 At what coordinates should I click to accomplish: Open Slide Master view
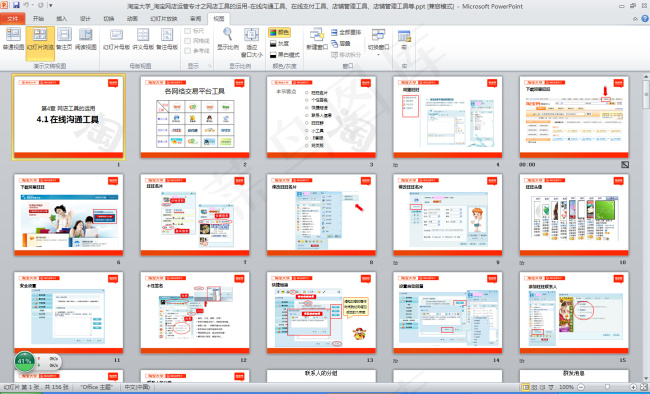pos(116,39)
